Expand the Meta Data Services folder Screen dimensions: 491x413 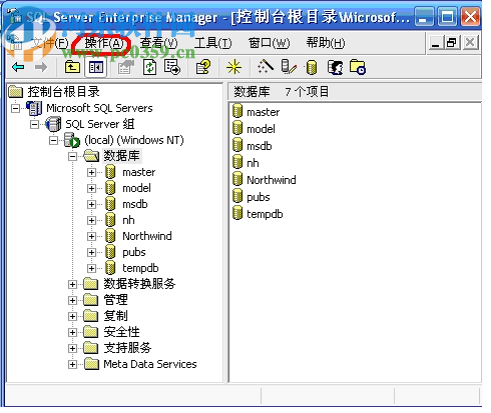[x=72, y=365]
